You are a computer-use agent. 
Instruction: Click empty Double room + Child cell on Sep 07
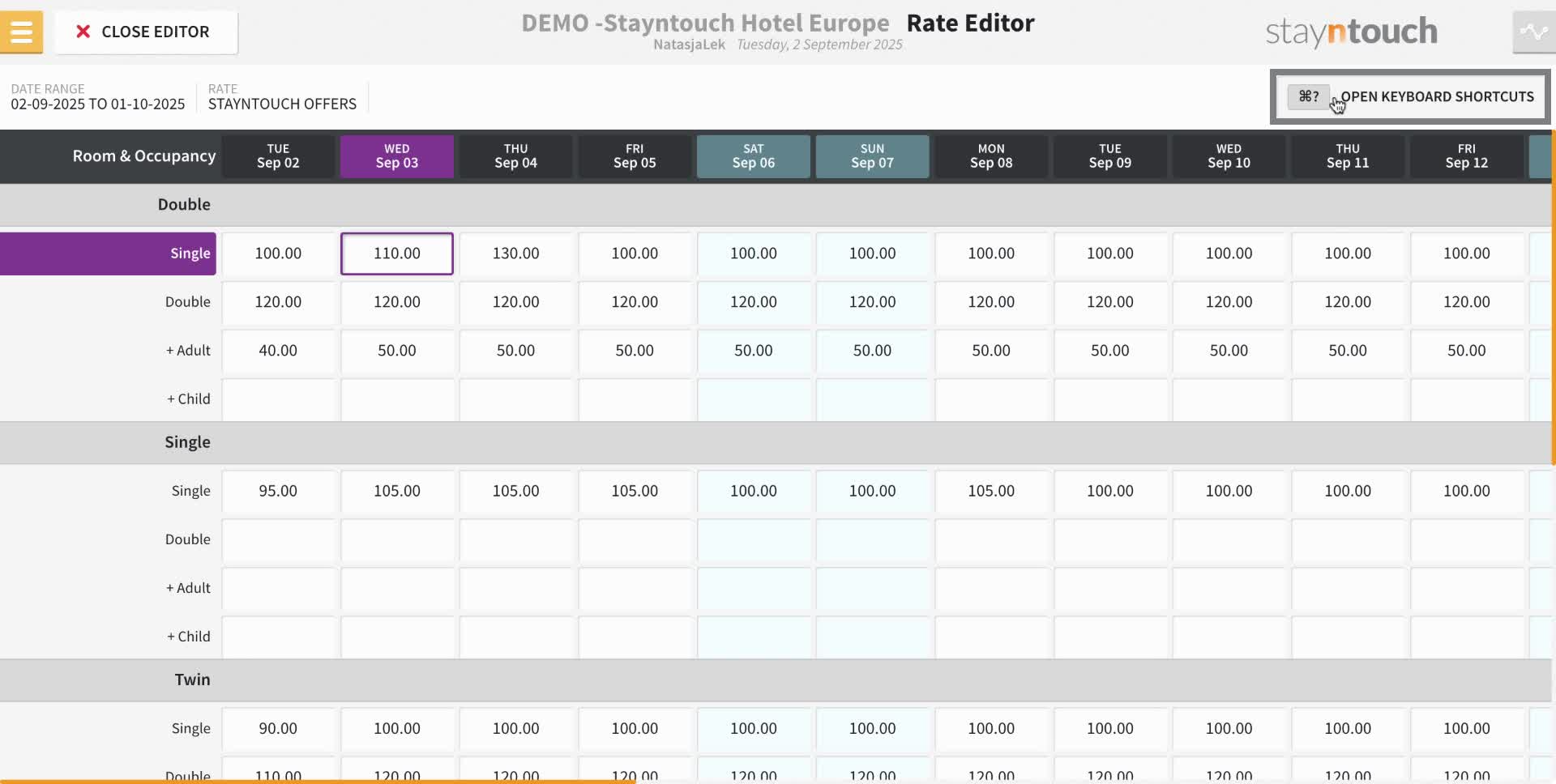coord(873,399)
